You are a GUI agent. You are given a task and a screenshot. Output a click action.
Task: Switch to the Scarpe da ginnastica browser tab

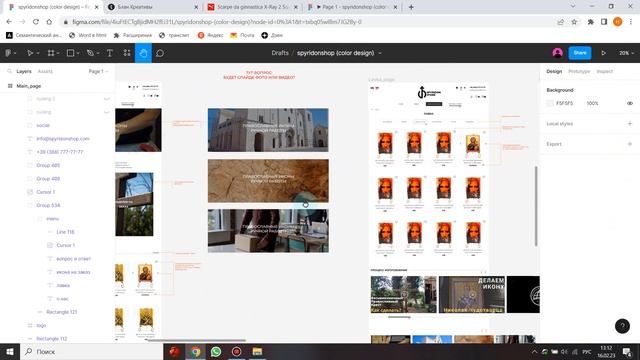[x=253, y=7]
